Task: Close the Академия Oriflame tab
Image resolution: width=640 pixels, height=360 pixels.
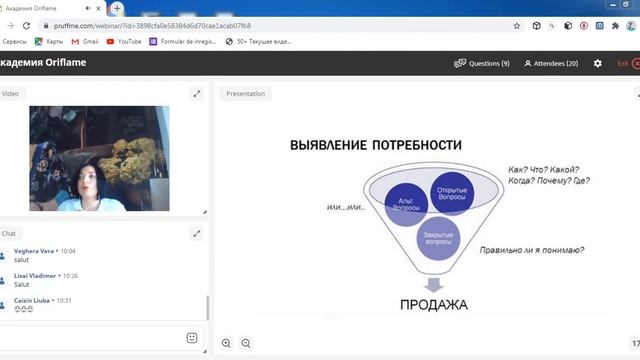Action: [98, 8]
